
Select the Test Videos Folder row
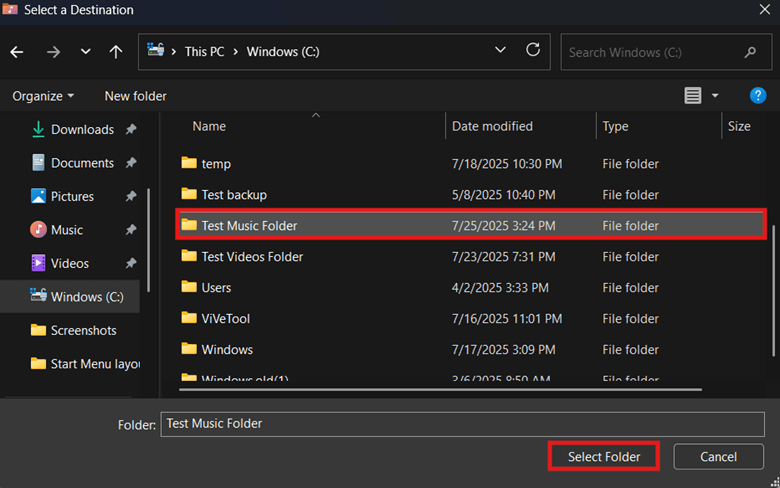click(x=471, y=257)
